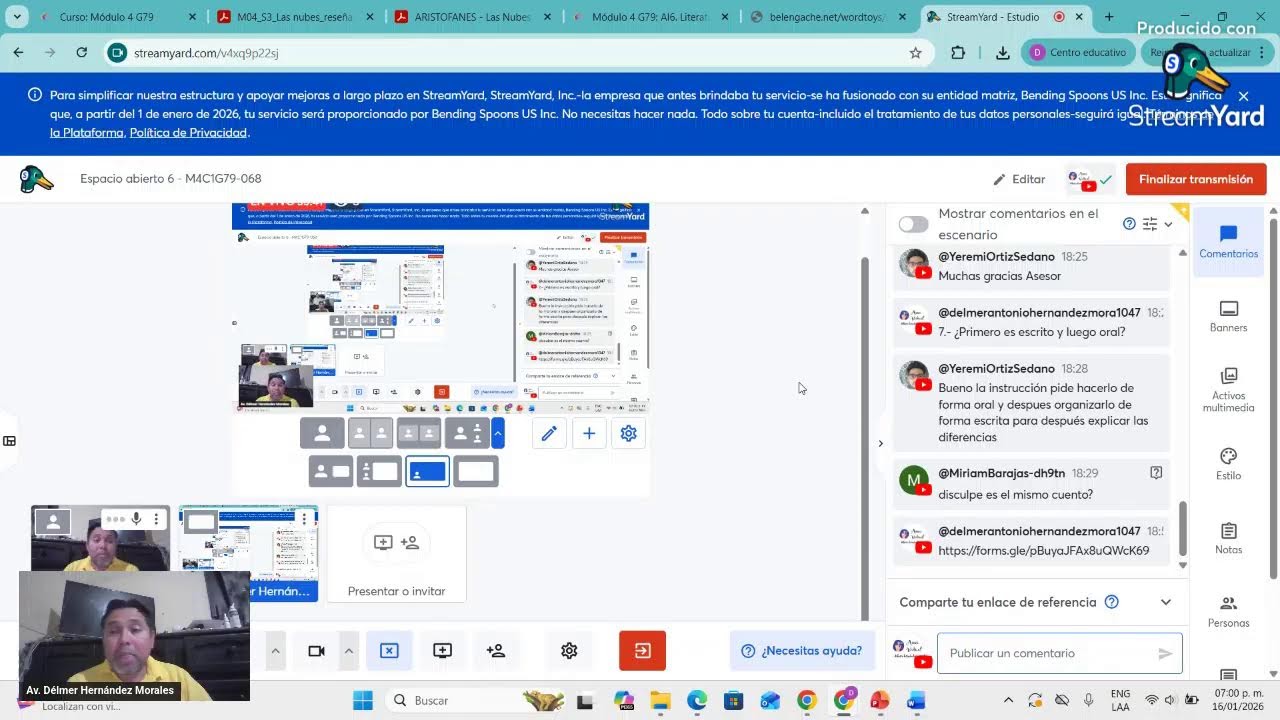Click the Editar broadcast button
This screenshot has height=720, width=1280.
(x=1019, y=179)
